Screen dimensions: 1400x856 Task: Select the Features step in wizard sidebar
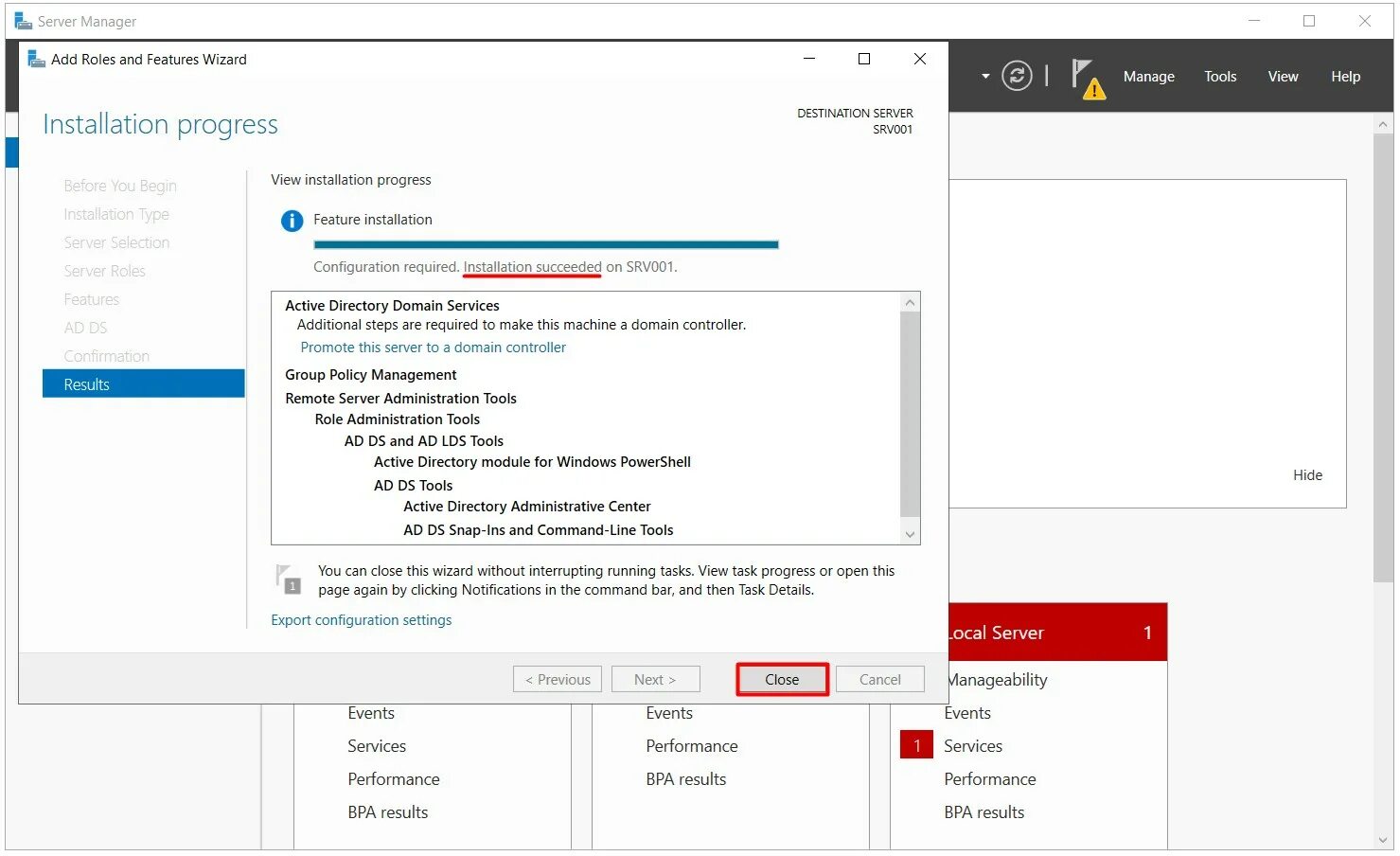click(91, 299)
